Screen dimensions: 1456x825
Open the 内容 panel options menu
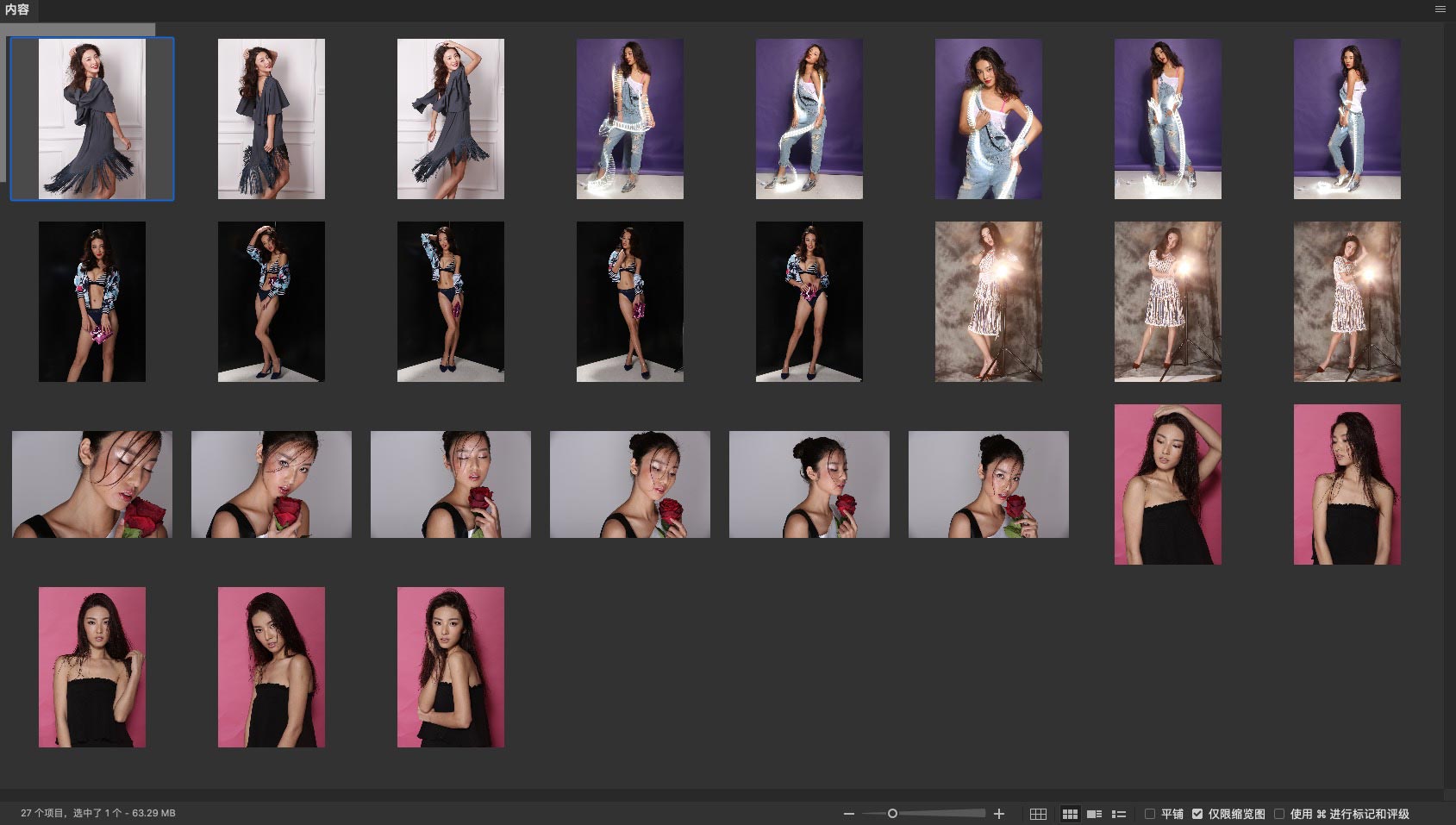coord(1440,9)
